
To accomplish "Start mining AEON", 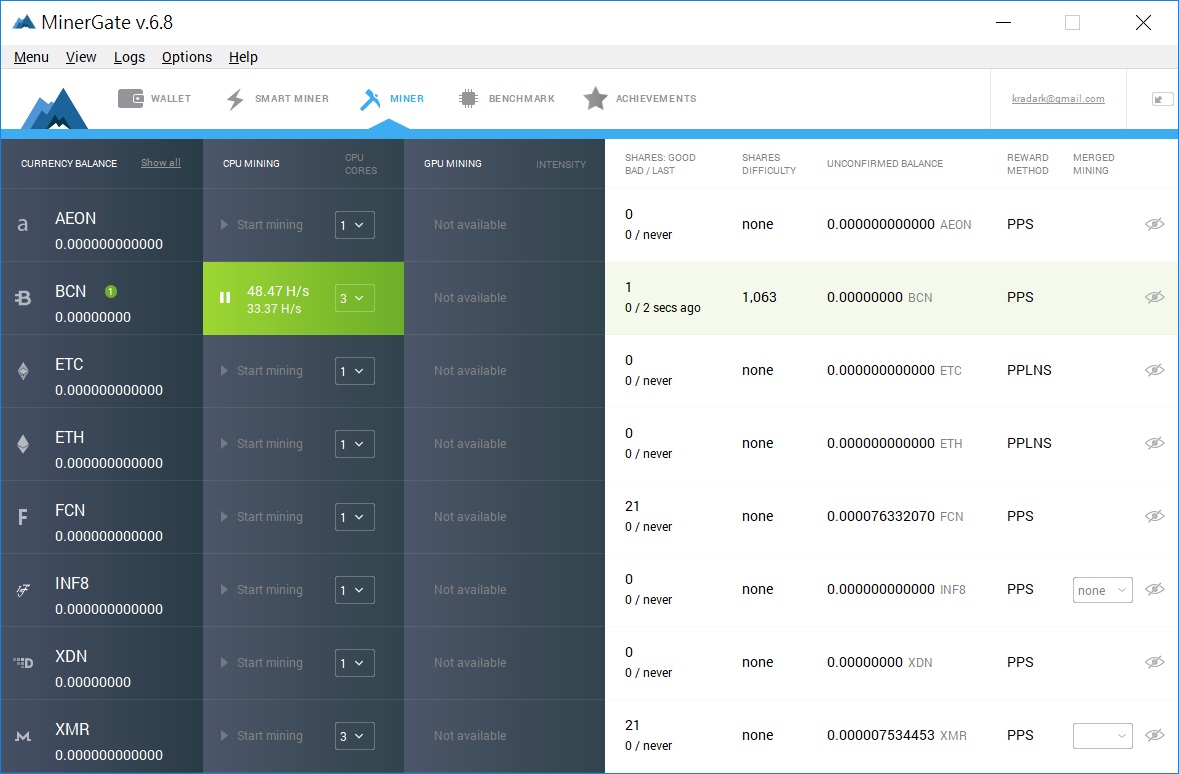I will (261, 225).
